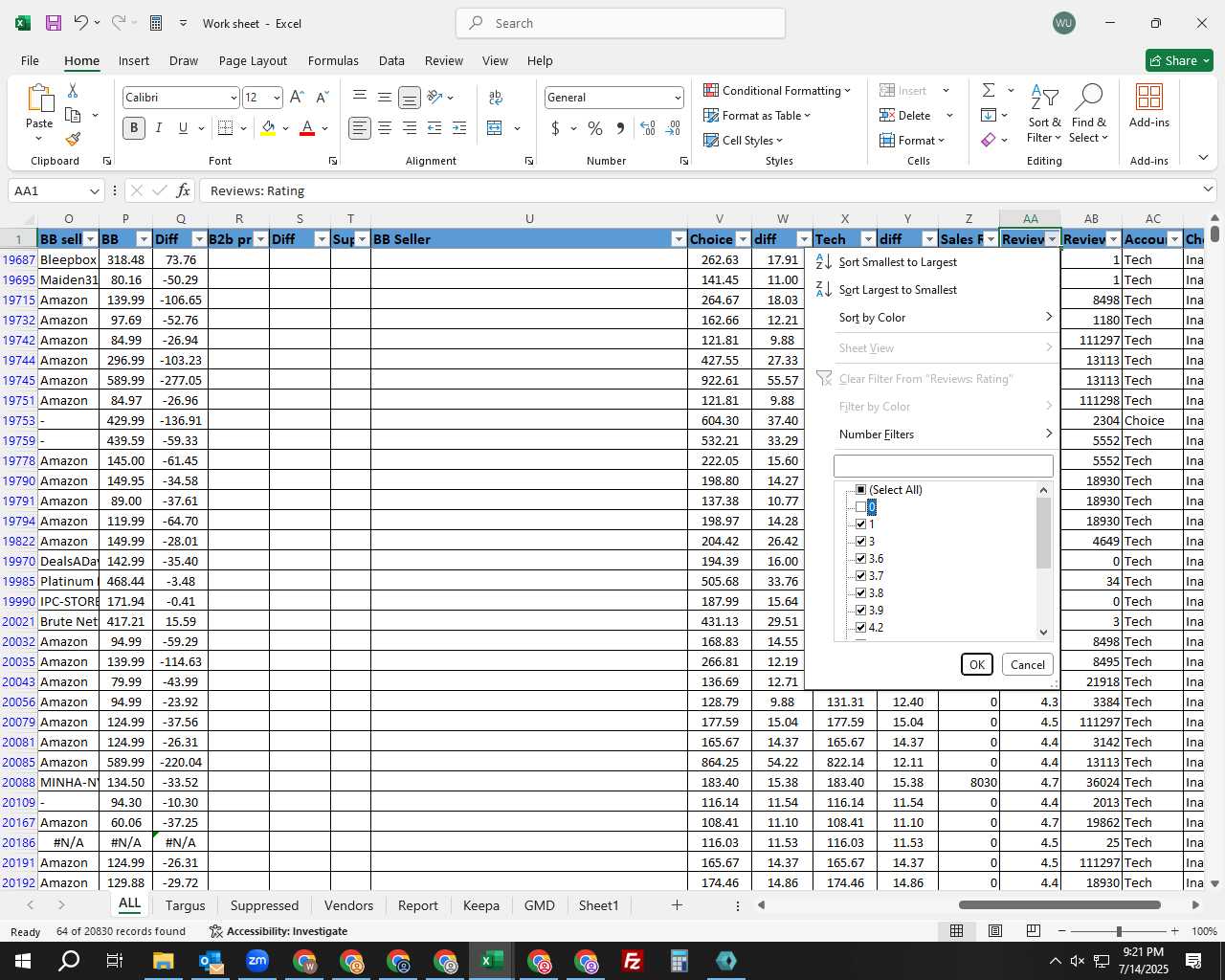Click Accessibility: Investigate in status bar
The height and width of the screenshot is (980, 1225).
(x=278, y=931)
